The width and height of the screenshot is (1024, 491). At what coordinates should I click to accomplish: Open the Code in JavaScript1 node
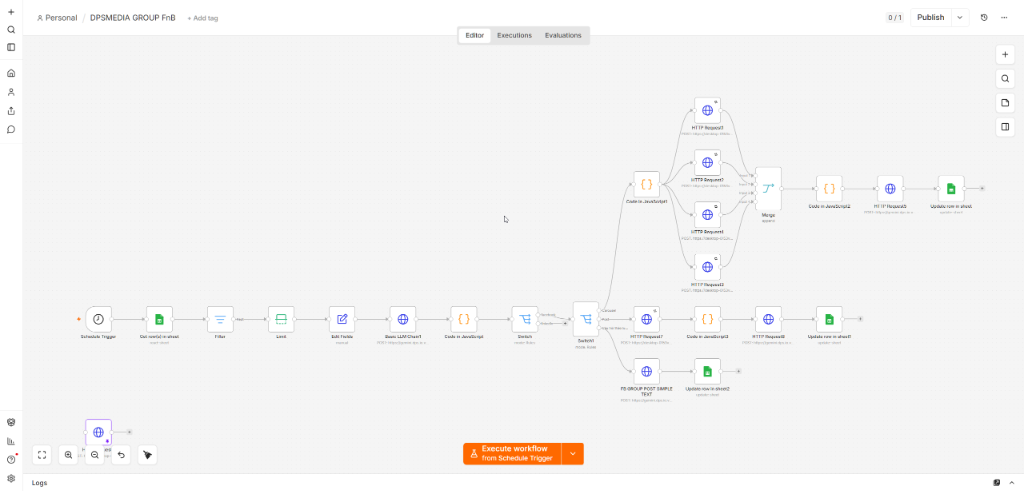click(647, 185)
